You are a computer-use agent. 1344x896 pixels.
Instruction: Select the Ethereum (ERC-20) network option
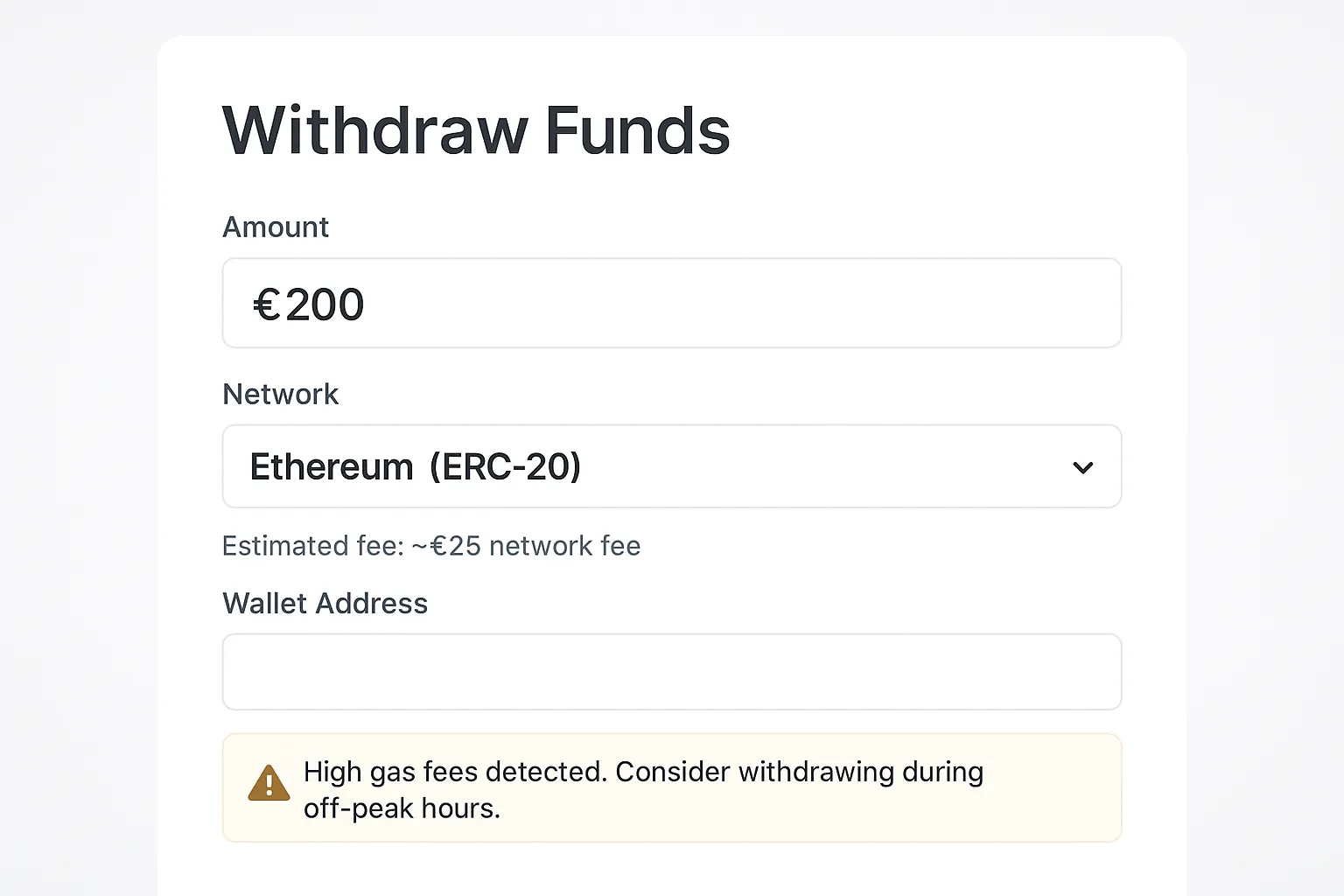[x=415, y=466]
